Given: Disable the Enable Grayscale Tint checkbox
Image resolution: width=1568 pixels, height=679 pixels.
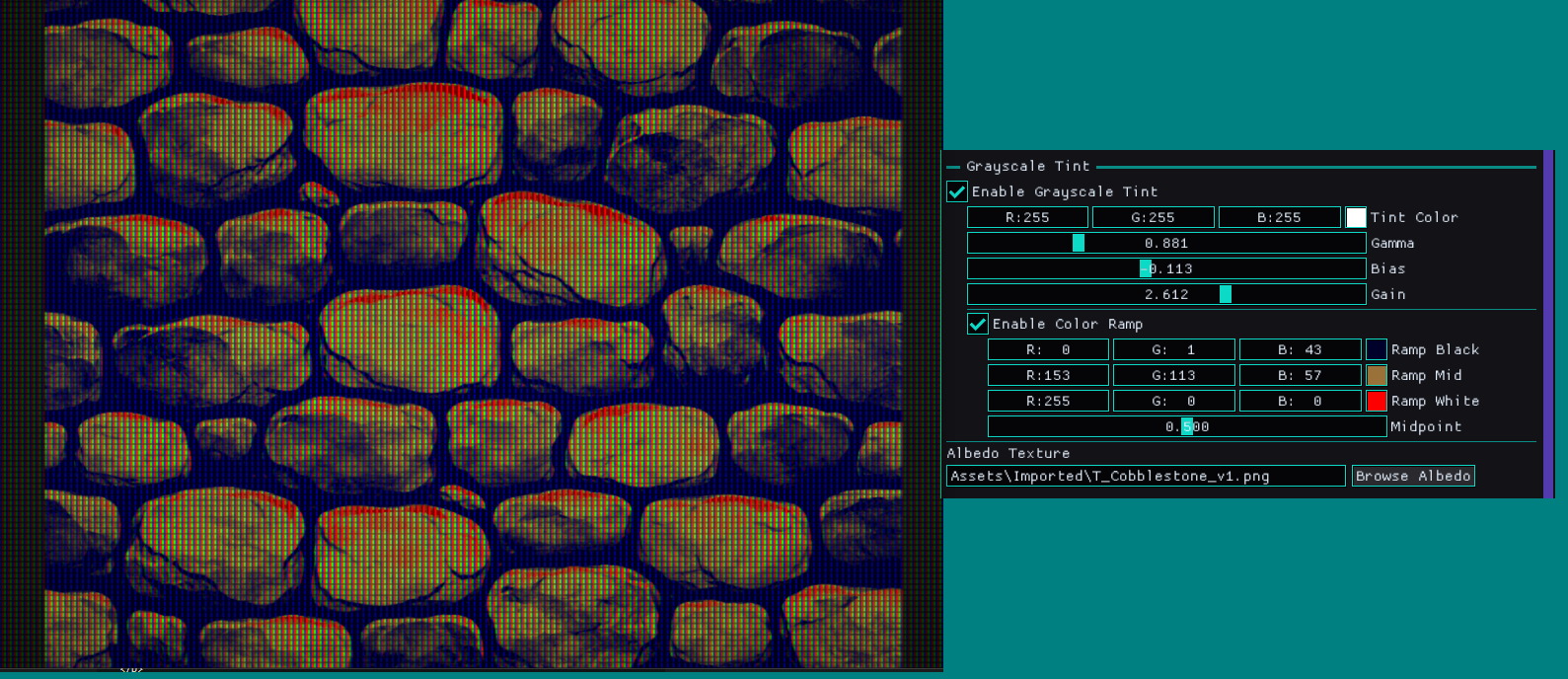Looking at the screenshot, I should point(957,191).
